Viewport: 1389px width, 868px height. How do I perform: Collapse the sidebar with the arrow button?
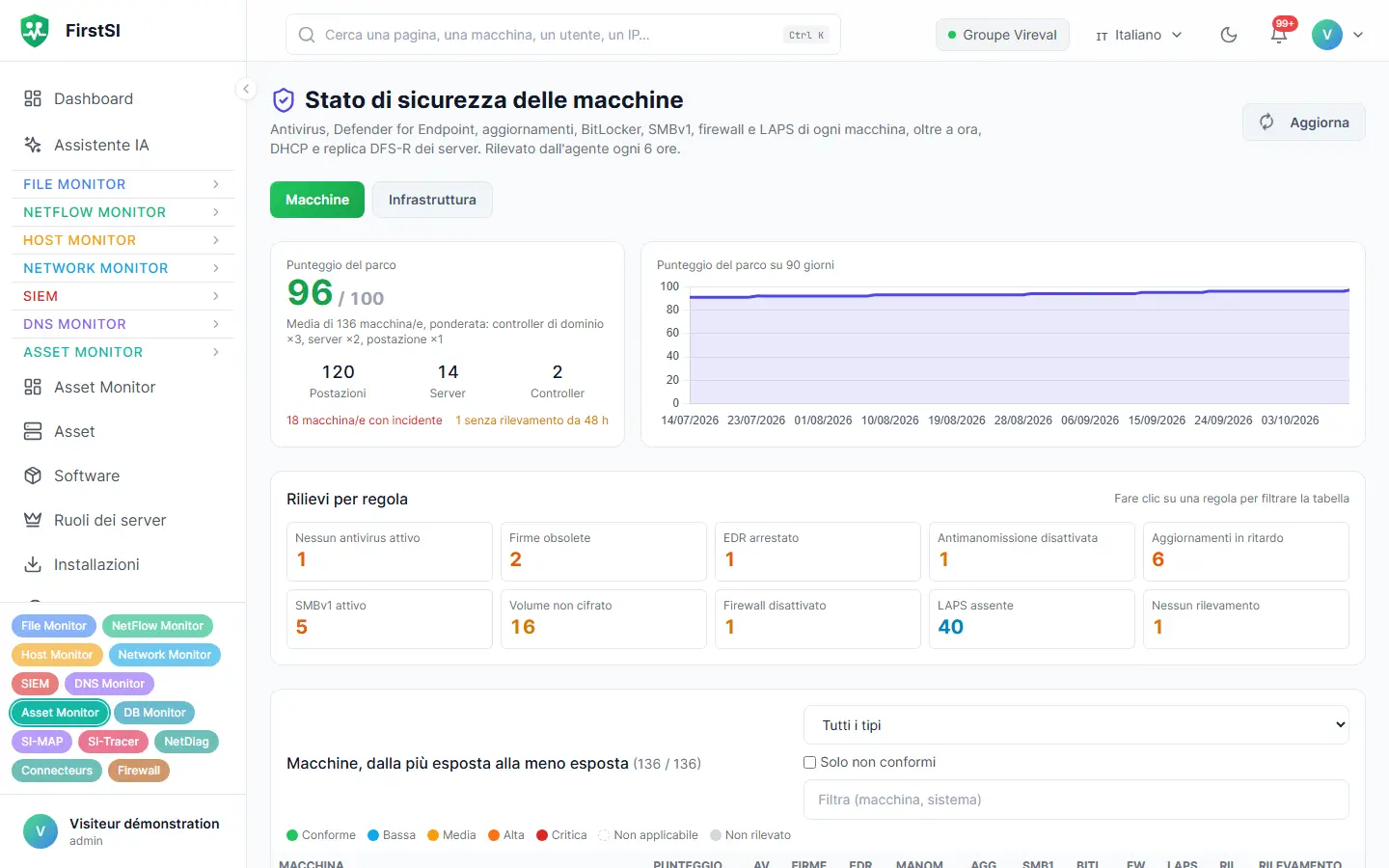(x=246, y=89)
